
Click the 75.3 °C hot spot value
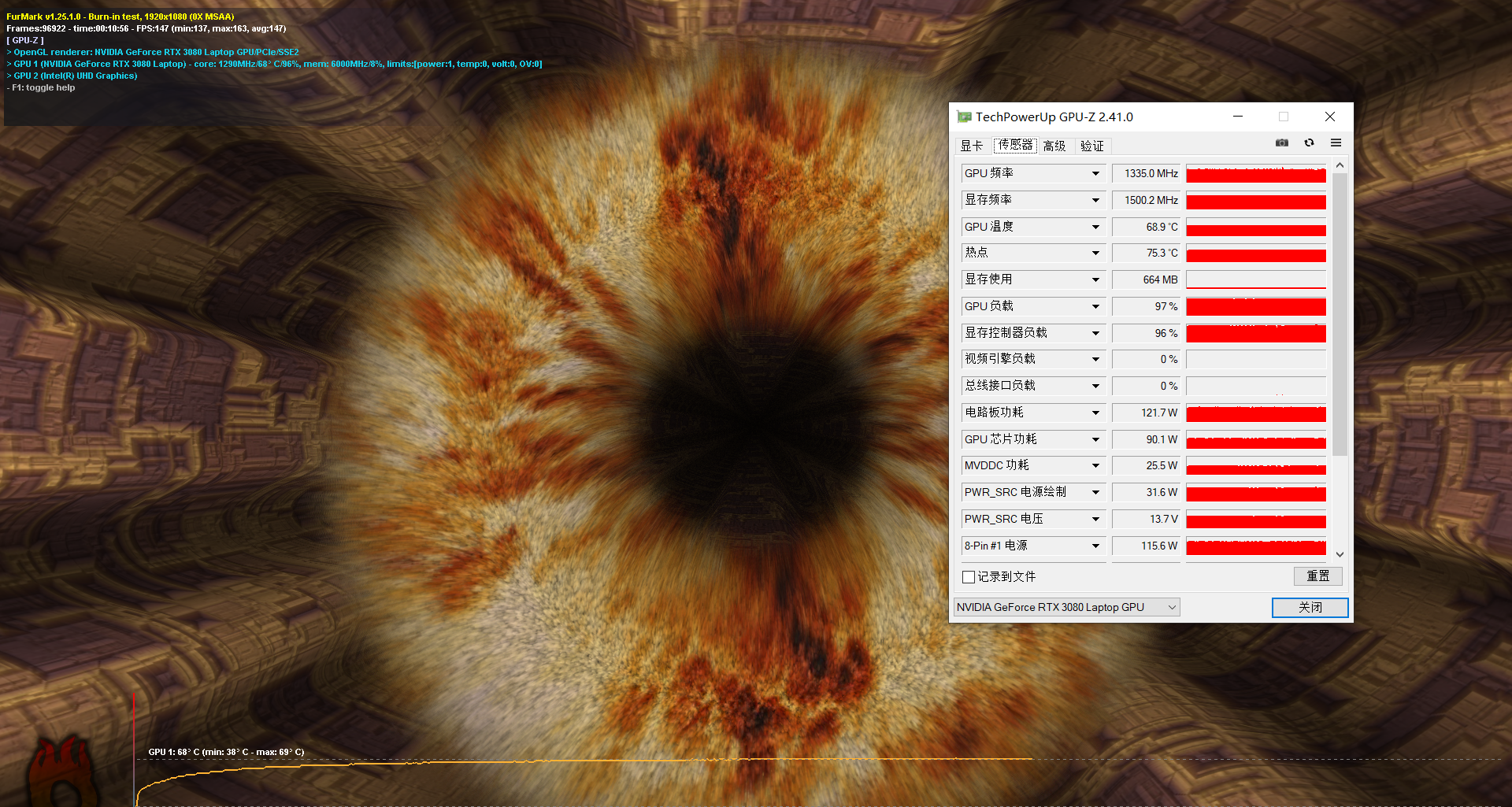coord(1146,253)
